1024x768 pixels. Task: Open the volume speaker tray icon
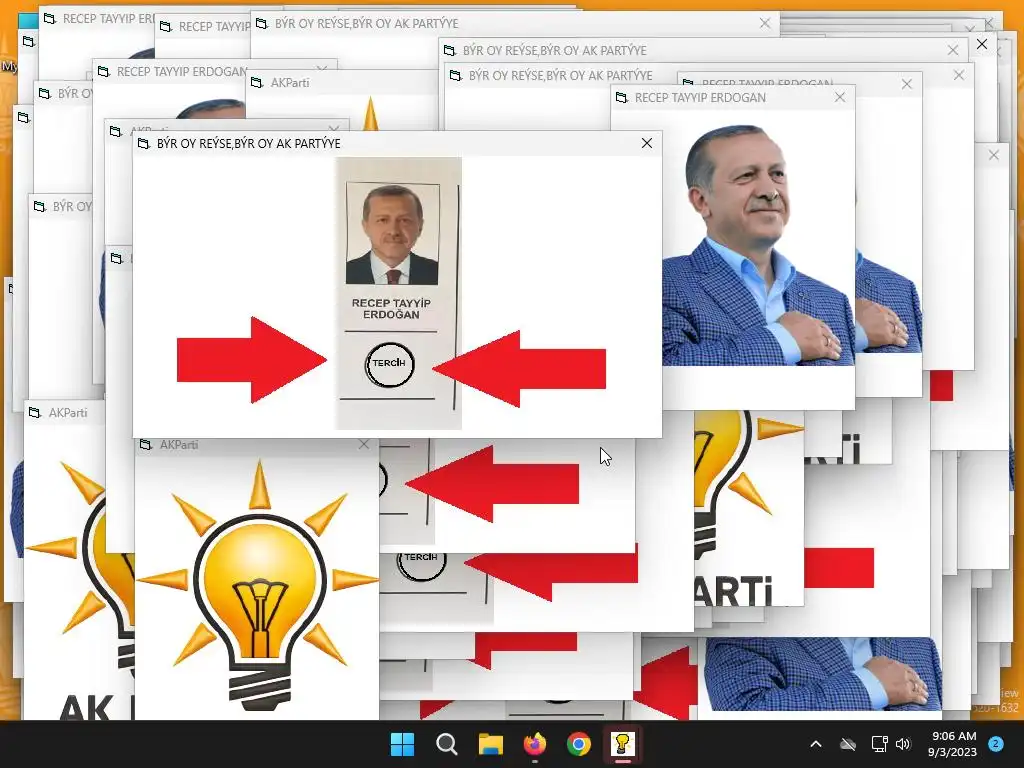pos(903,744)
